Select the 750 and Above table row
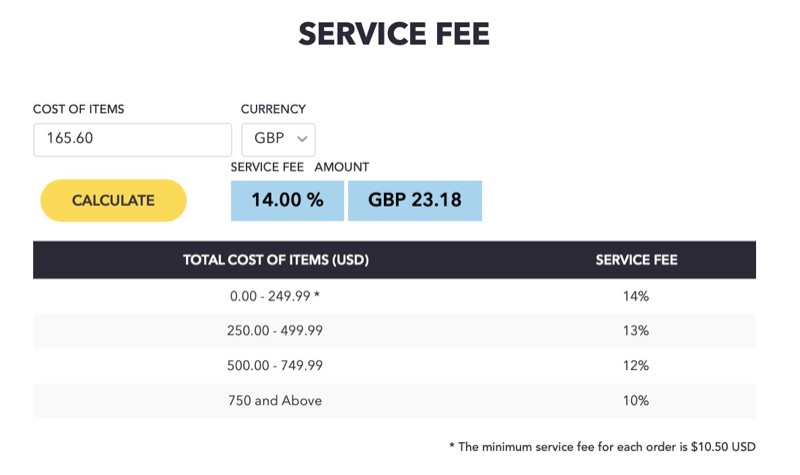Image resolution: width=800 pixels, height=475 pixels. click(x=394, y=401)
